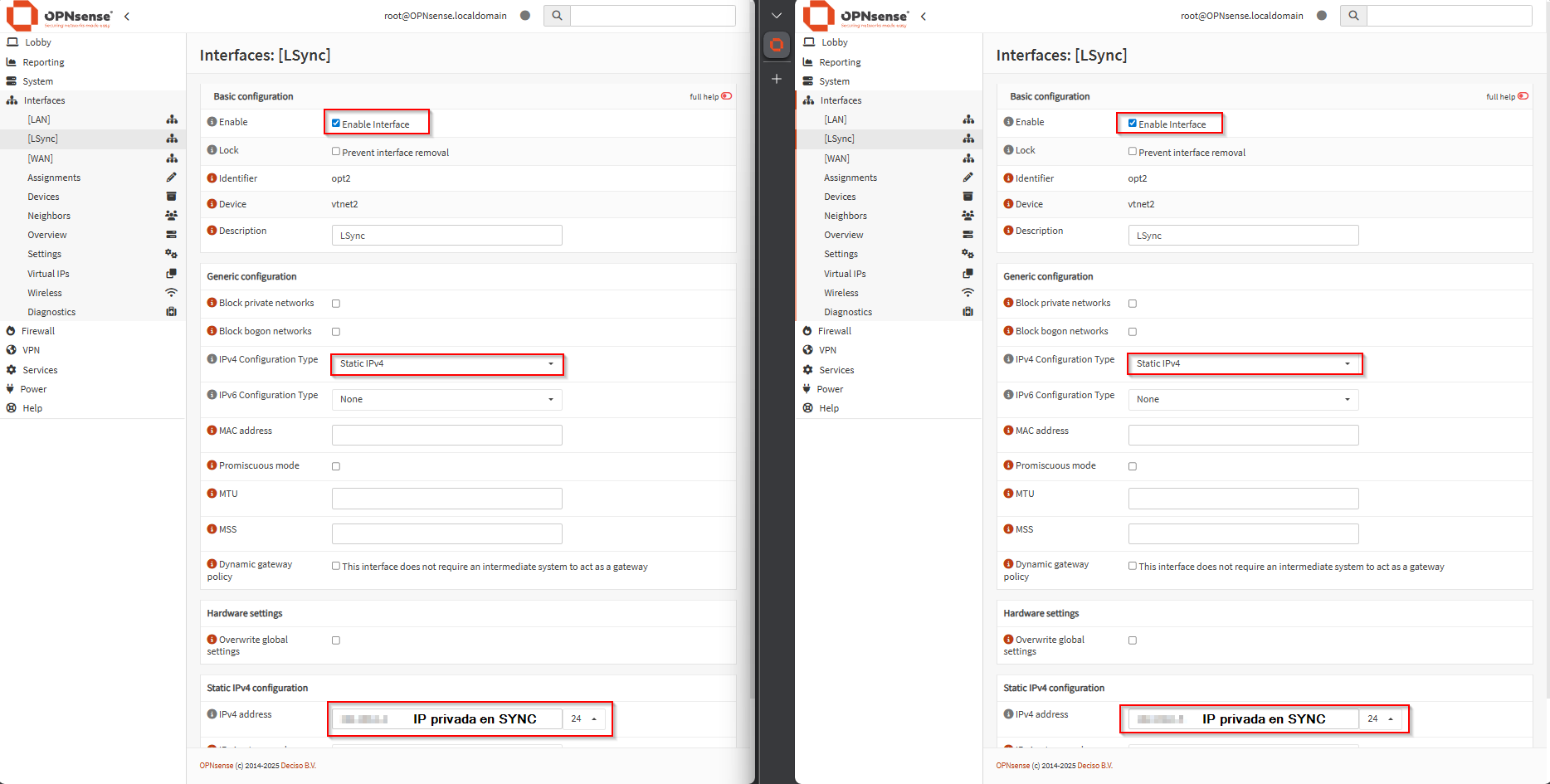Click status dot beside root@OPNsense in left window
Screen dimensions: 1550x784
tap(525, 15)
